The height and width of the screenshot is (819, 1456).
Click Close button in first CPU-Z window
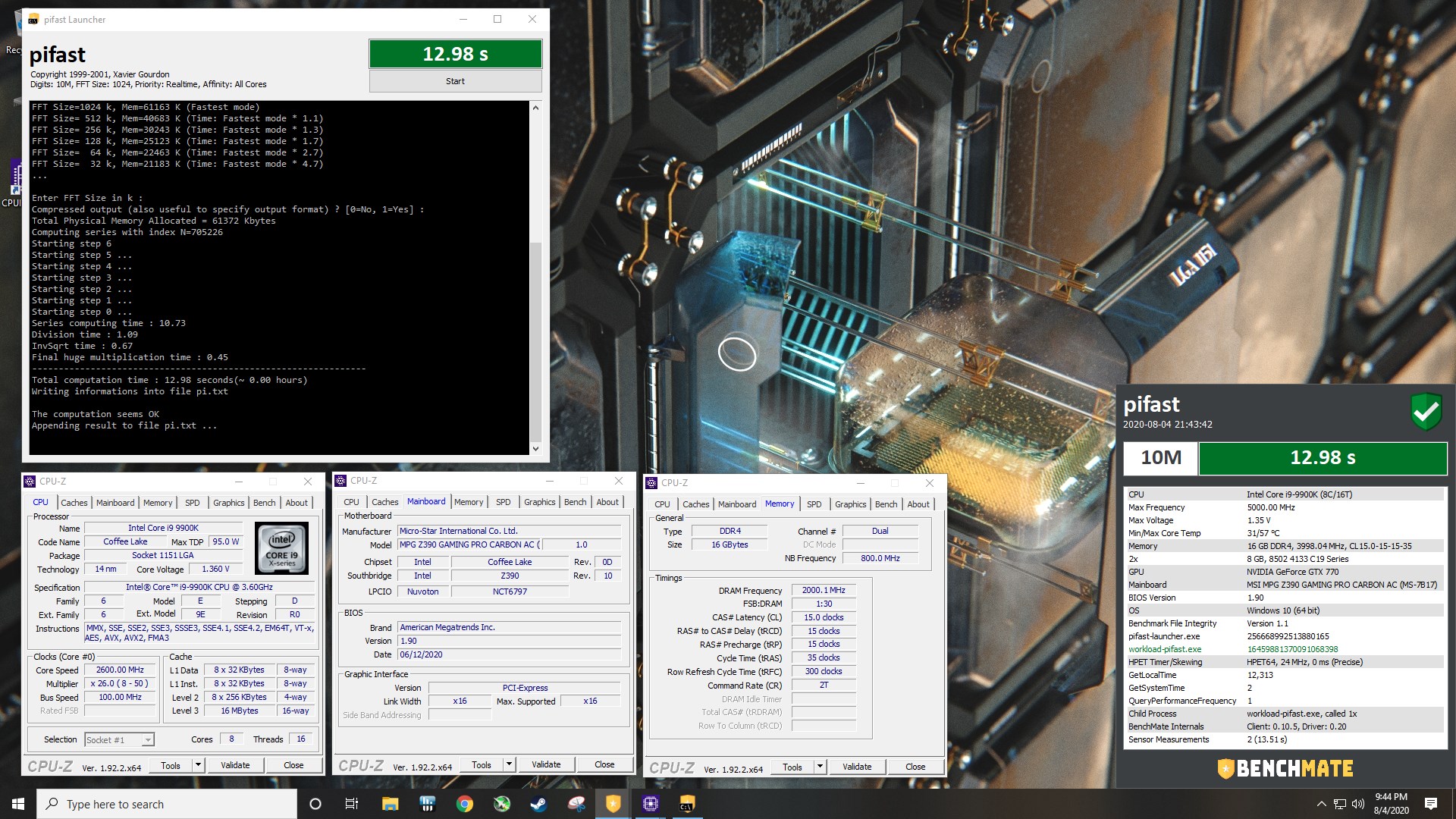[x=293, y=766]
